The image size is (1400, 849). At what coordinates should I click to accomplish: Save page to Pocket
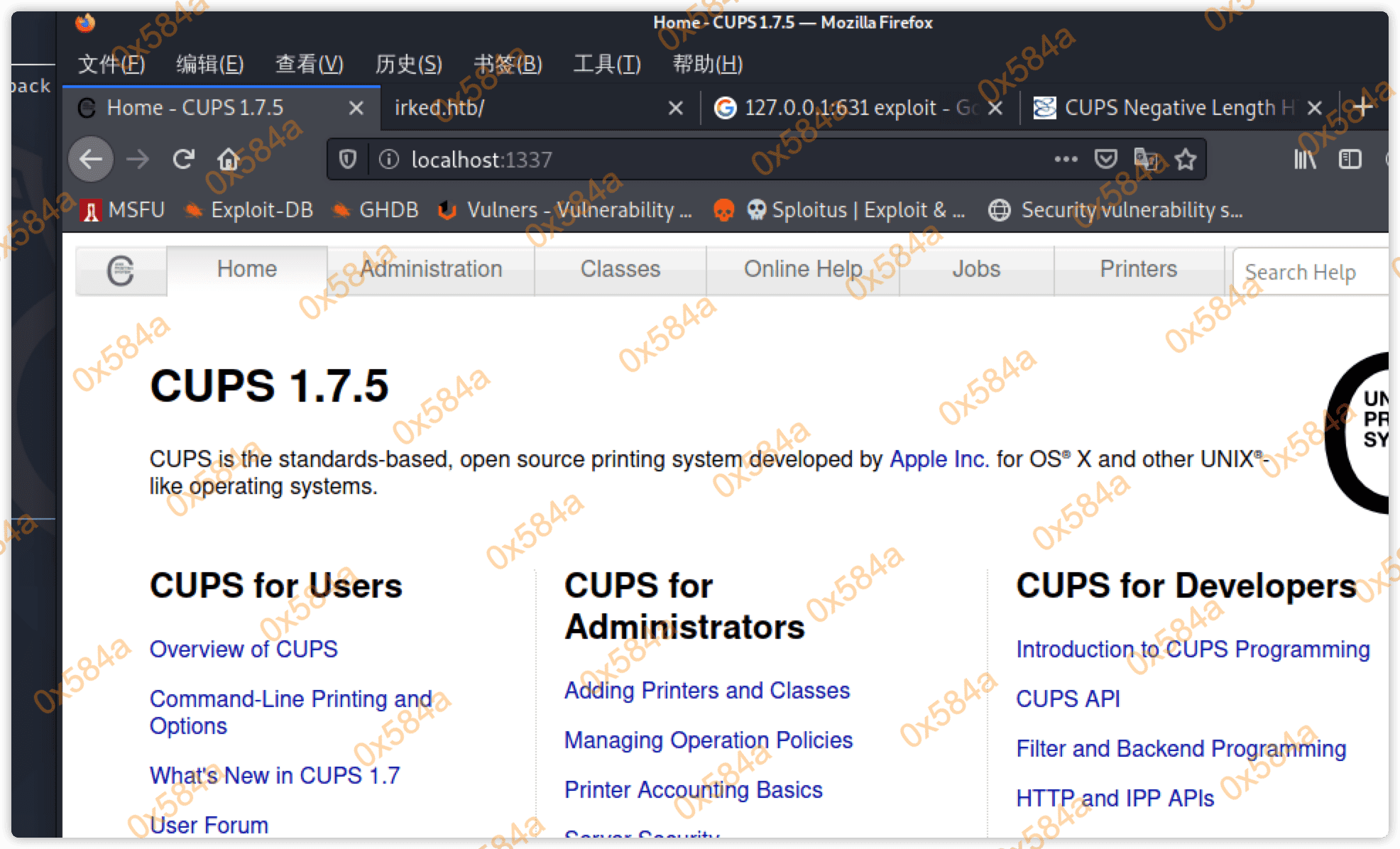tap(1105, 159)
